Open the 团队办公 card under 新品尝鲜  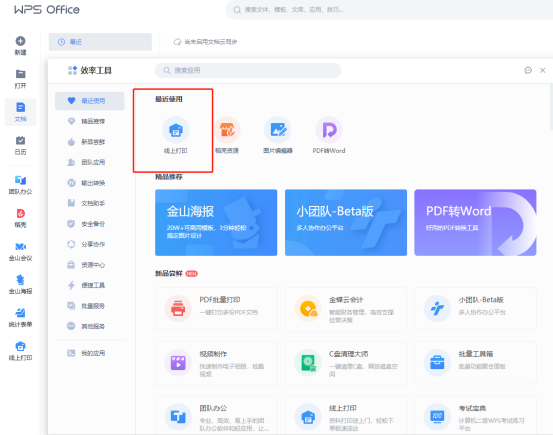pos(216,415)
